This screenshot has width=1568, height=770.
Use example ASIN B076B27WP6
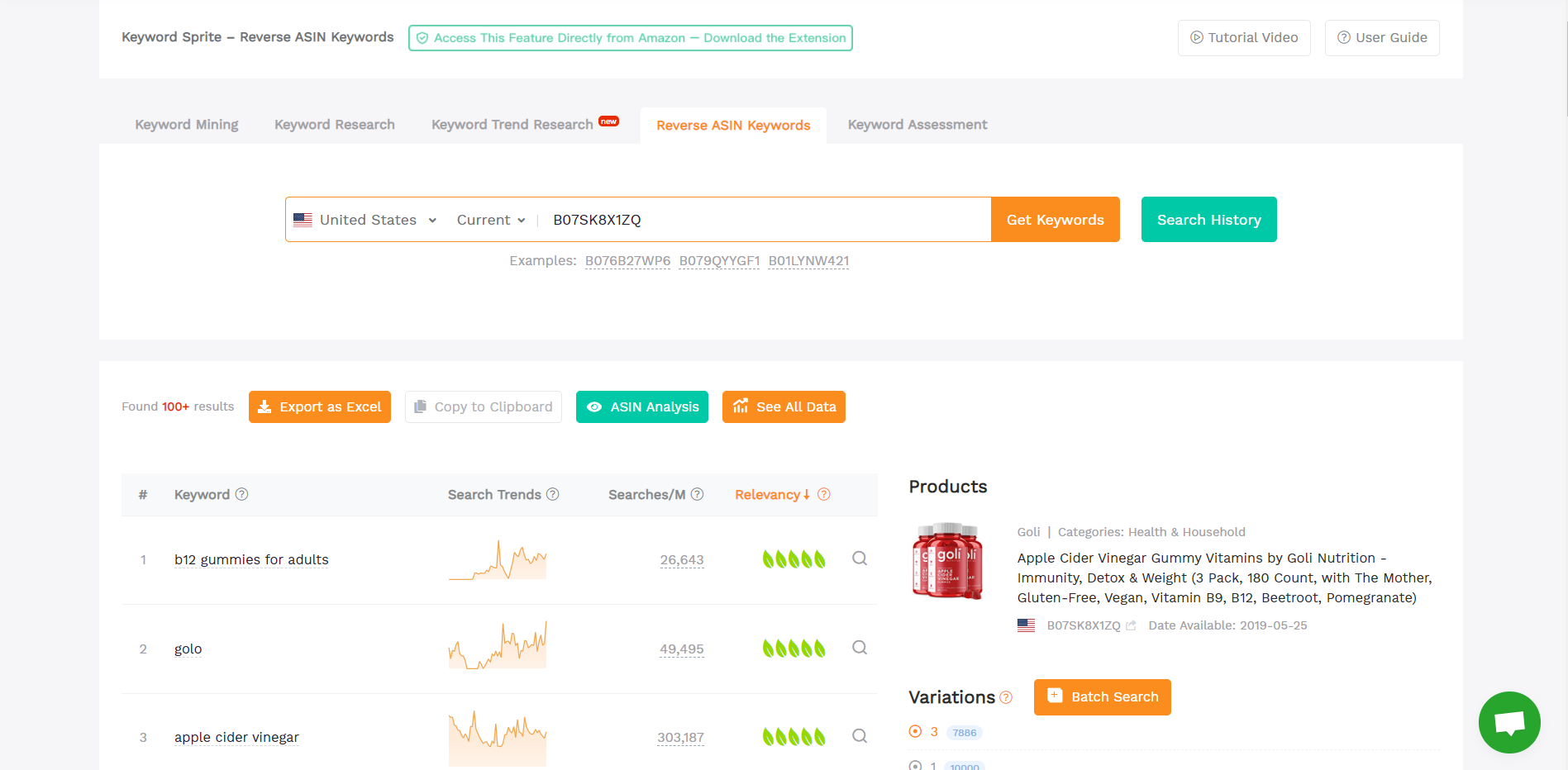coord(628,261)
